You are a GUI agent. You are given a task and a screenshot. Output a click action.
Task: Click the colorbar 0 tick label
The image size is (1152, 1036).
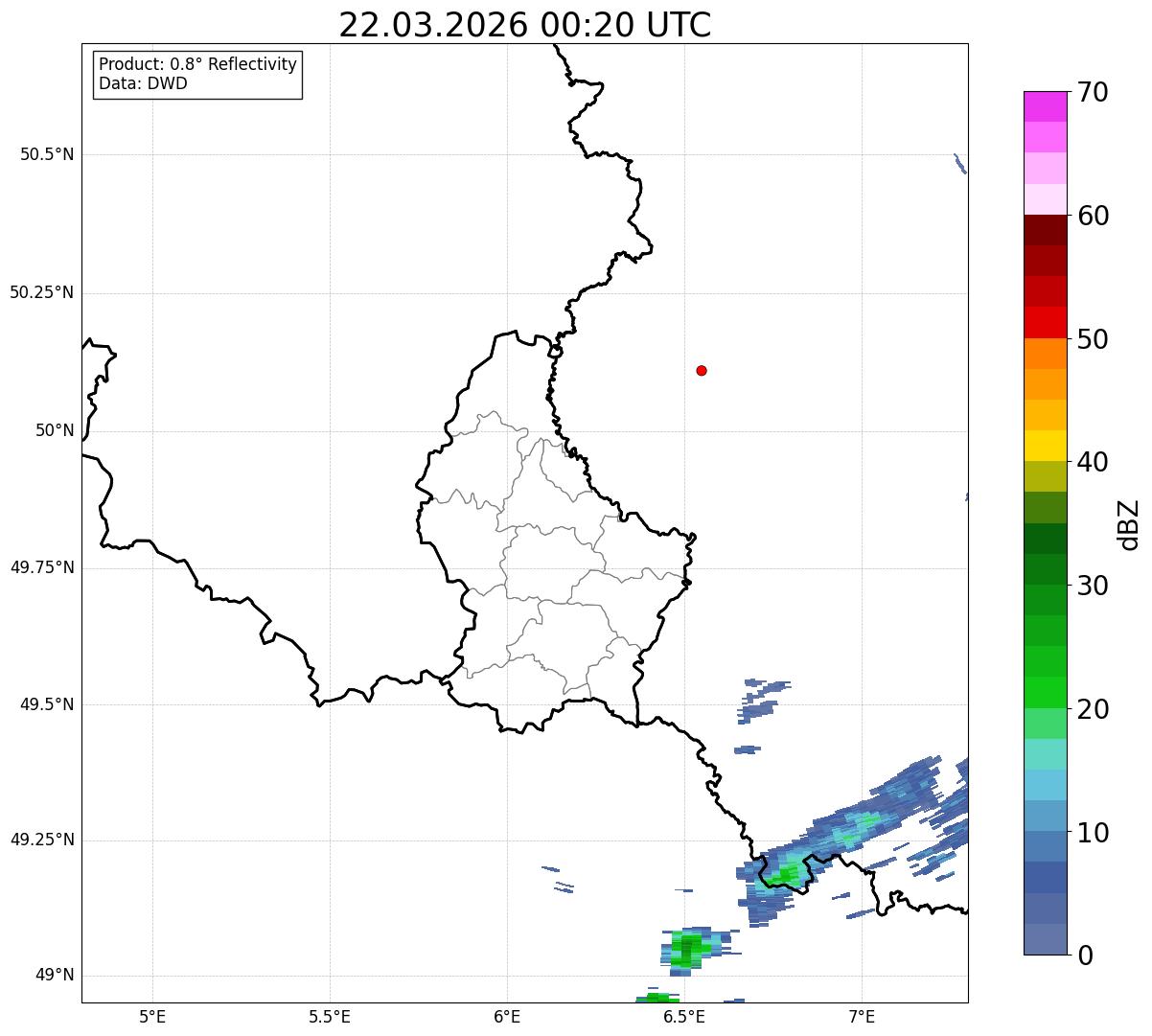(x=1086, y=955)
